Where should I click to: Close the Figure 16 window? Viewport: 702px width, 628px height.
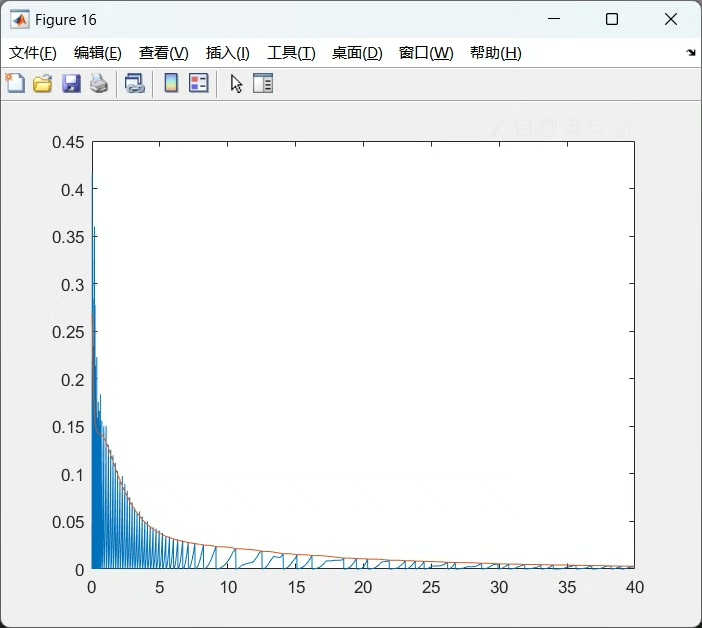point(671,19)
